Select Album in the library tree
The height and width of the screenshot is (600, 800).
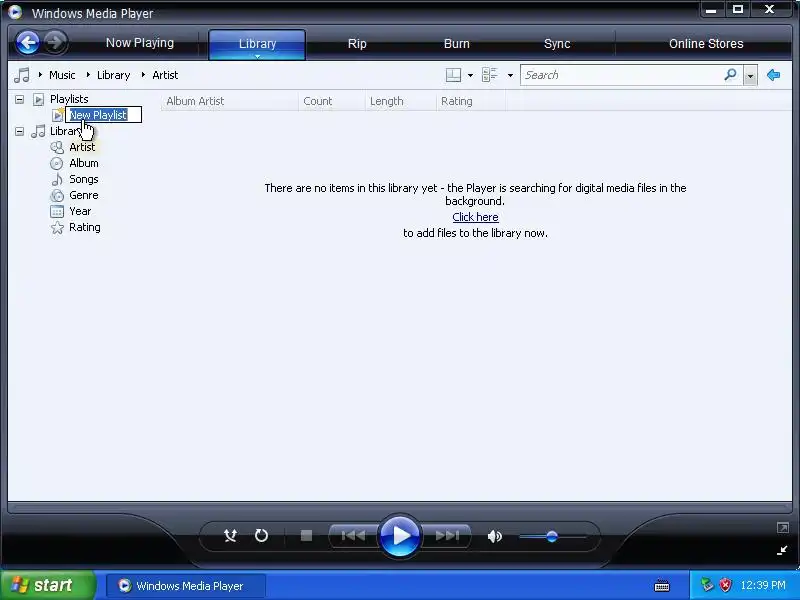(84, 163)
